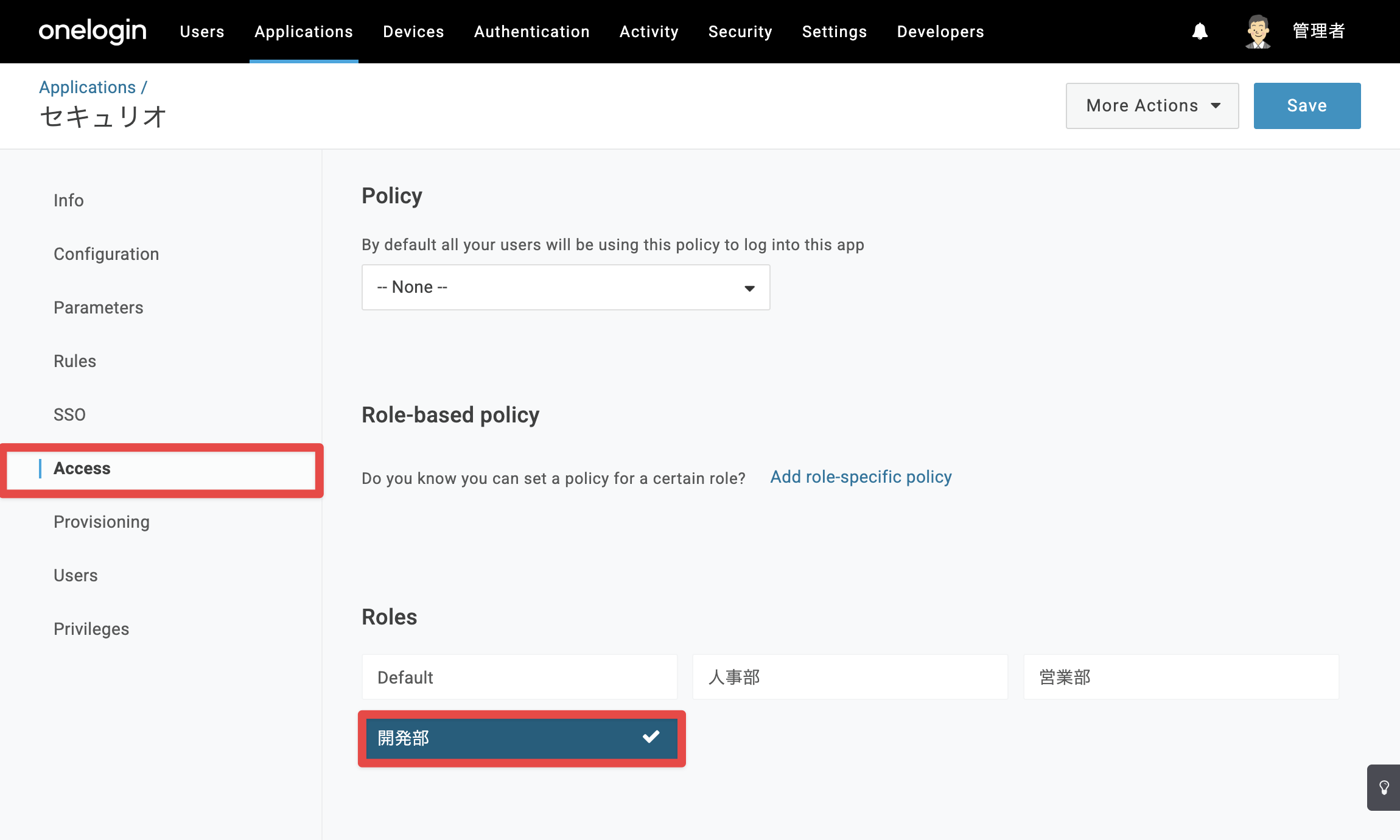Screen dimensions: 1400x840
Task: Click the OneLogin logo
Action: coord(93,31)
